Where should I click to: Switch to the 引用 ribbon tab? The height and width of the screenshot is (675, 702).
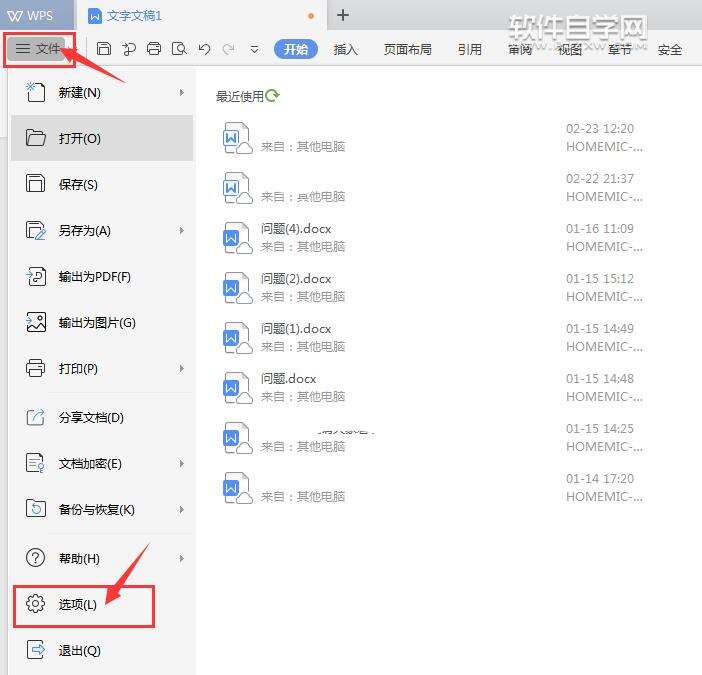pyautogui.click(x=470, y=49)
